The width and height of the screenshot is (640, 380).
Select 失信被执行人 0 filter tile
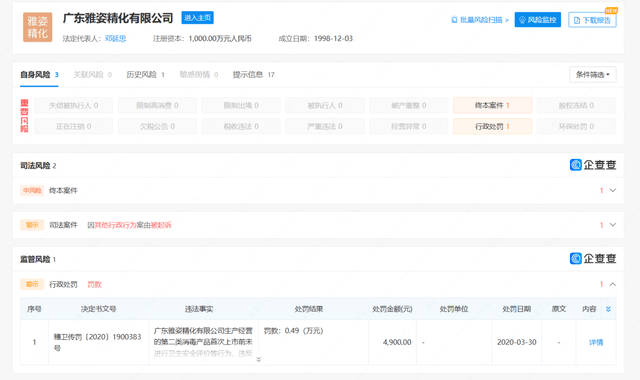(73, 105)
